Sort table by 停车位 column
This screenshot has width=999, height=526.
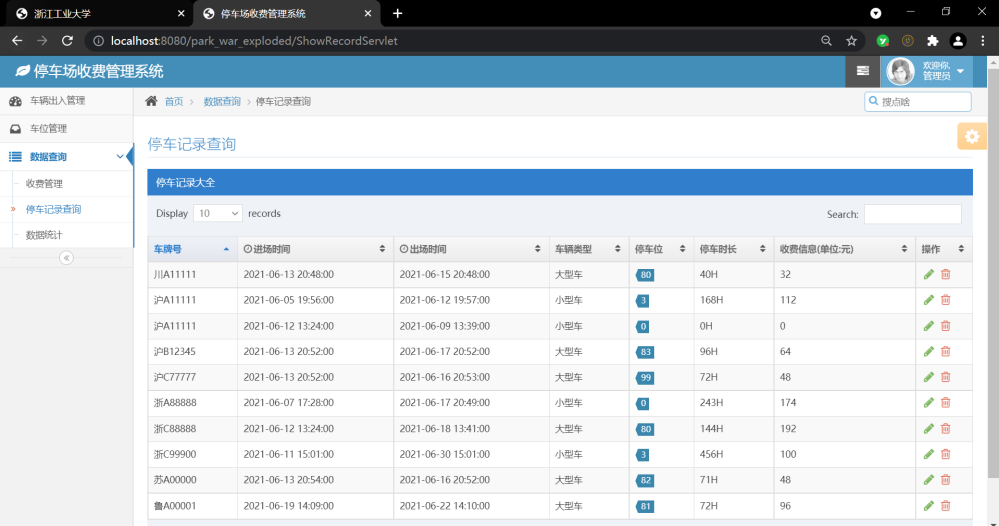coord(661,249)
